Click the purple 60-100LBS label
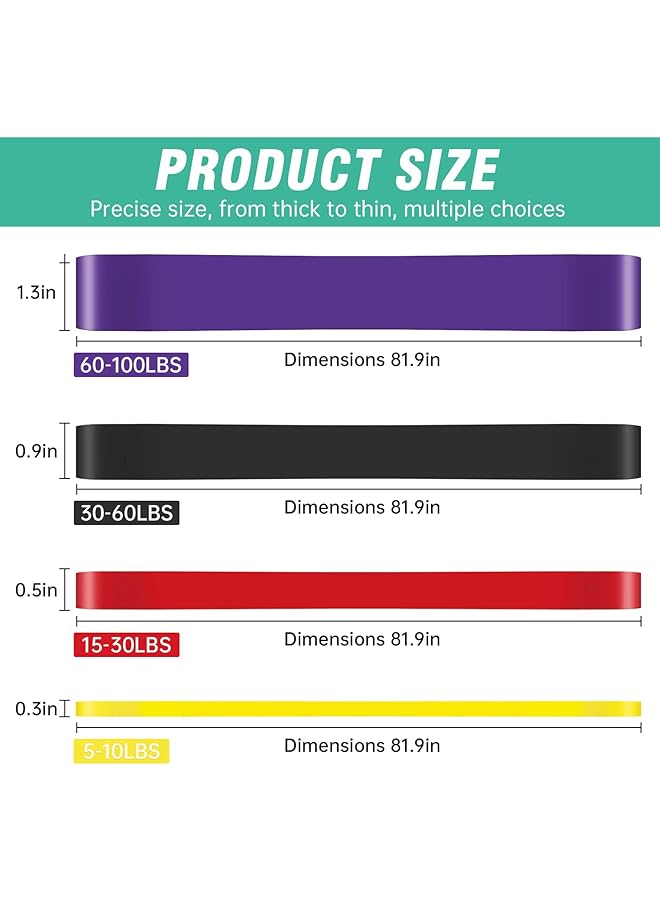Screen dimensions: 660x900 [131, 365]
